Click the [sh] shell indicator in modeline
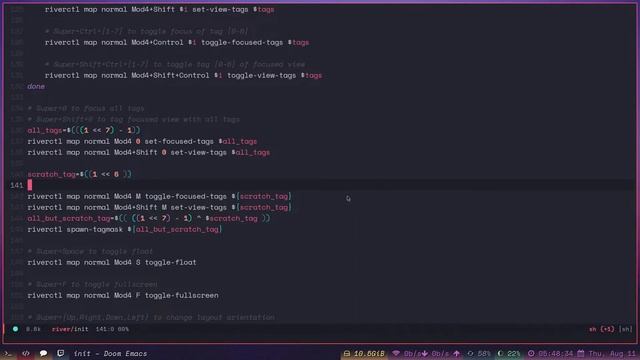 625,329
